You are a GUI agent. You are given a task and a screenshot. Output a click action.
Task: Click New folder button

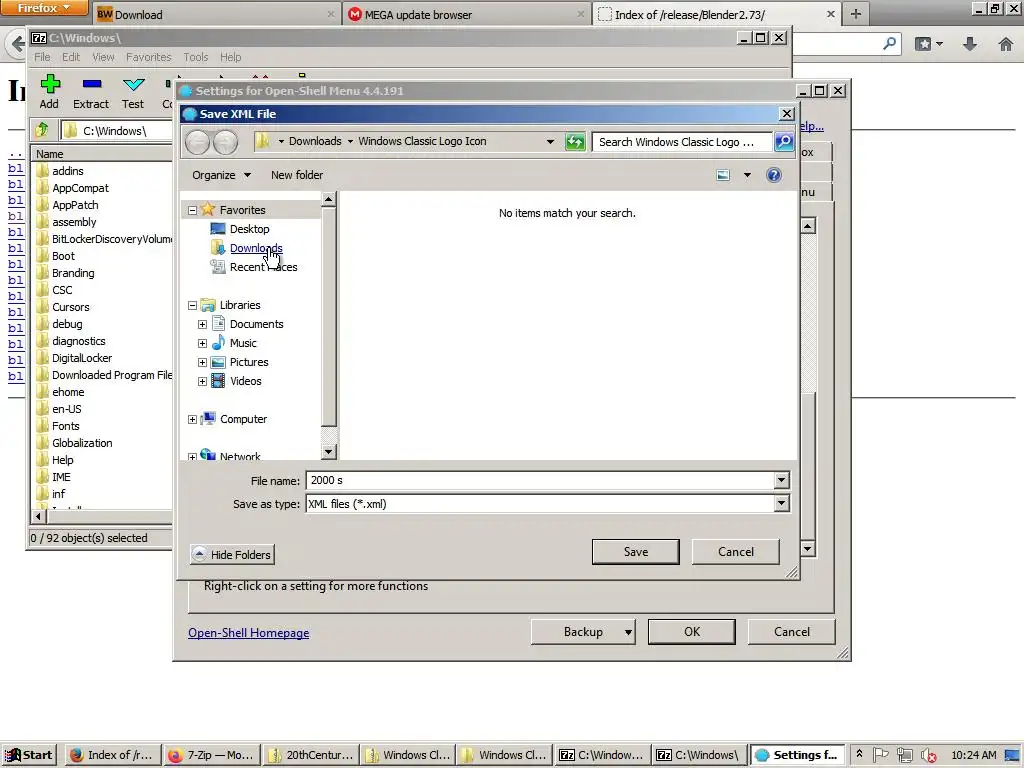point(296,175)
